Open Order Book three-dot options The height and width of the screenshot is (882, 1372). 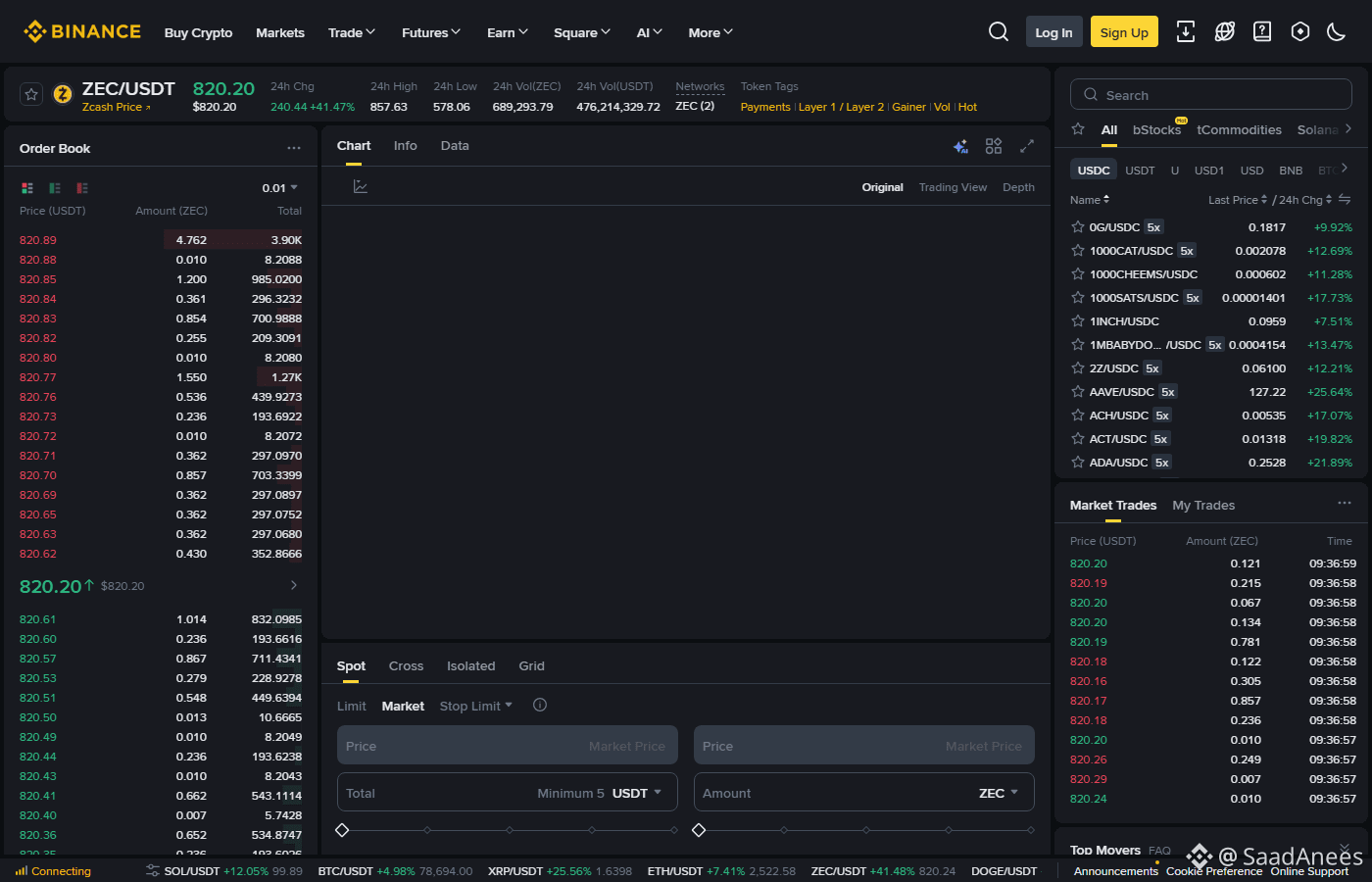(x=294, y=148)
